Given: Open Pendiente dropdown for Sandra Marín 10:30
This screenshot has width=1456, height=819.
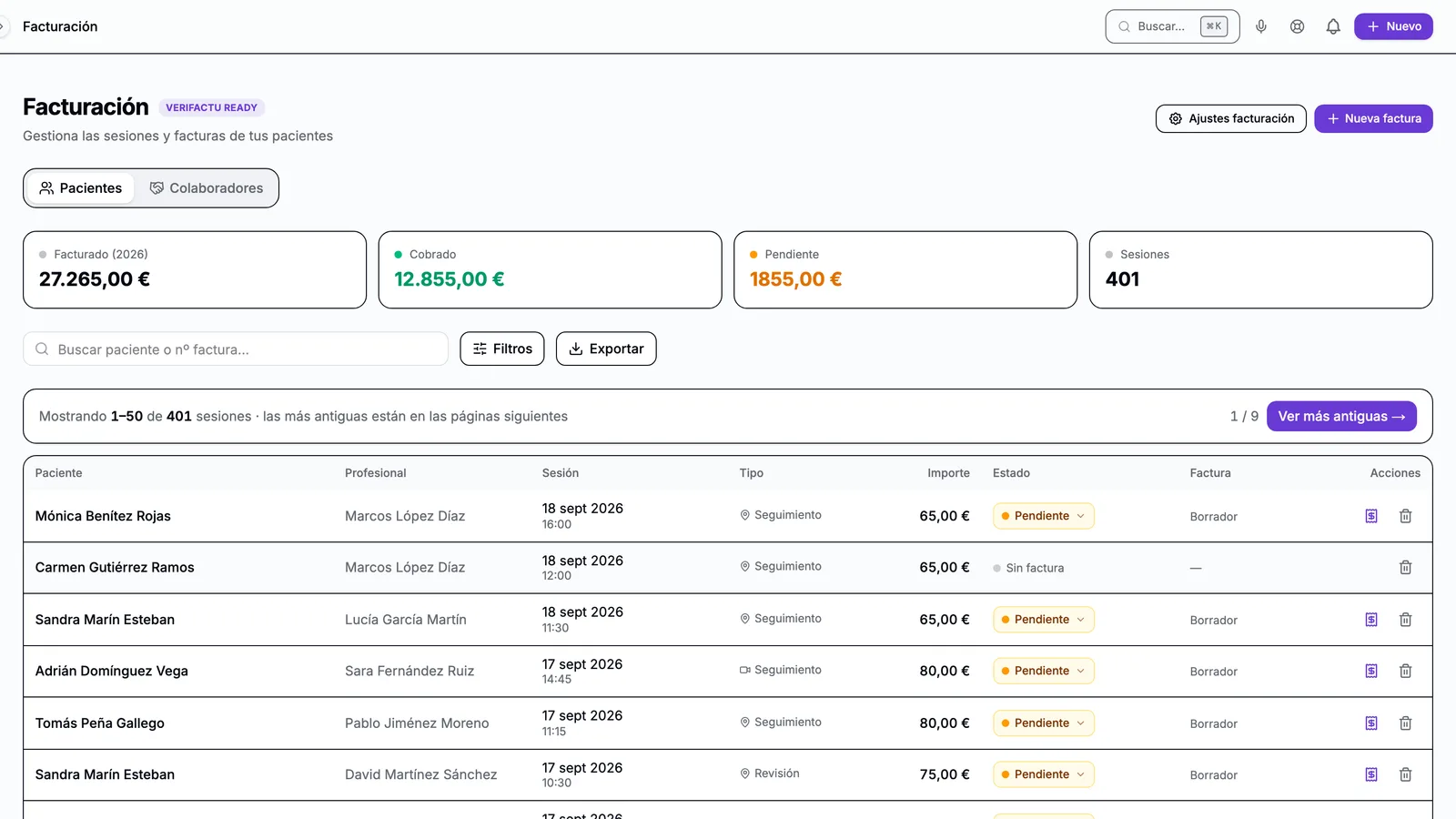Looking at the screenshot, I should click(1044, 774).
